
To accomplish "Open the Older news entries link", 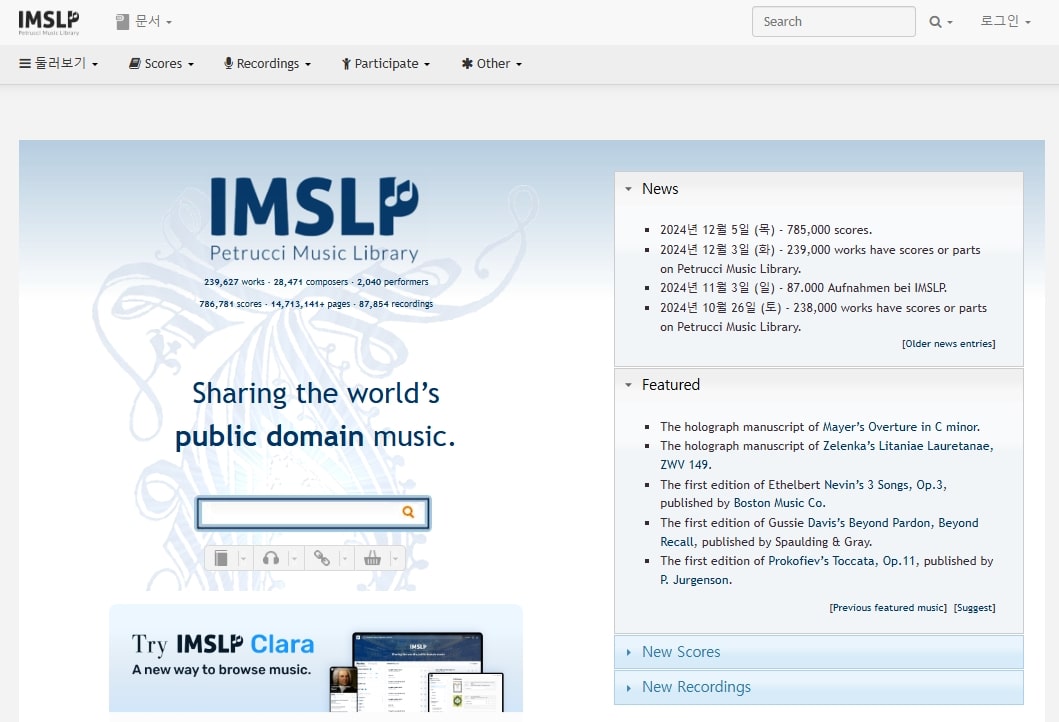I will click(948, 344).
